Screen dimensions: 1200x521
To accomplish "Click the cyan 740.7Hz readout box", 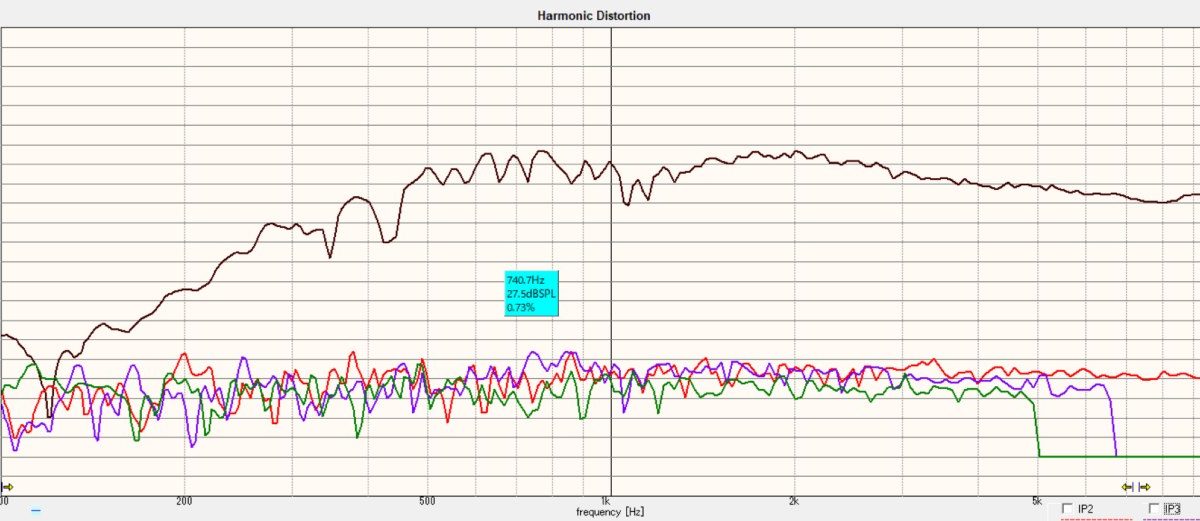I will (531, 294).
